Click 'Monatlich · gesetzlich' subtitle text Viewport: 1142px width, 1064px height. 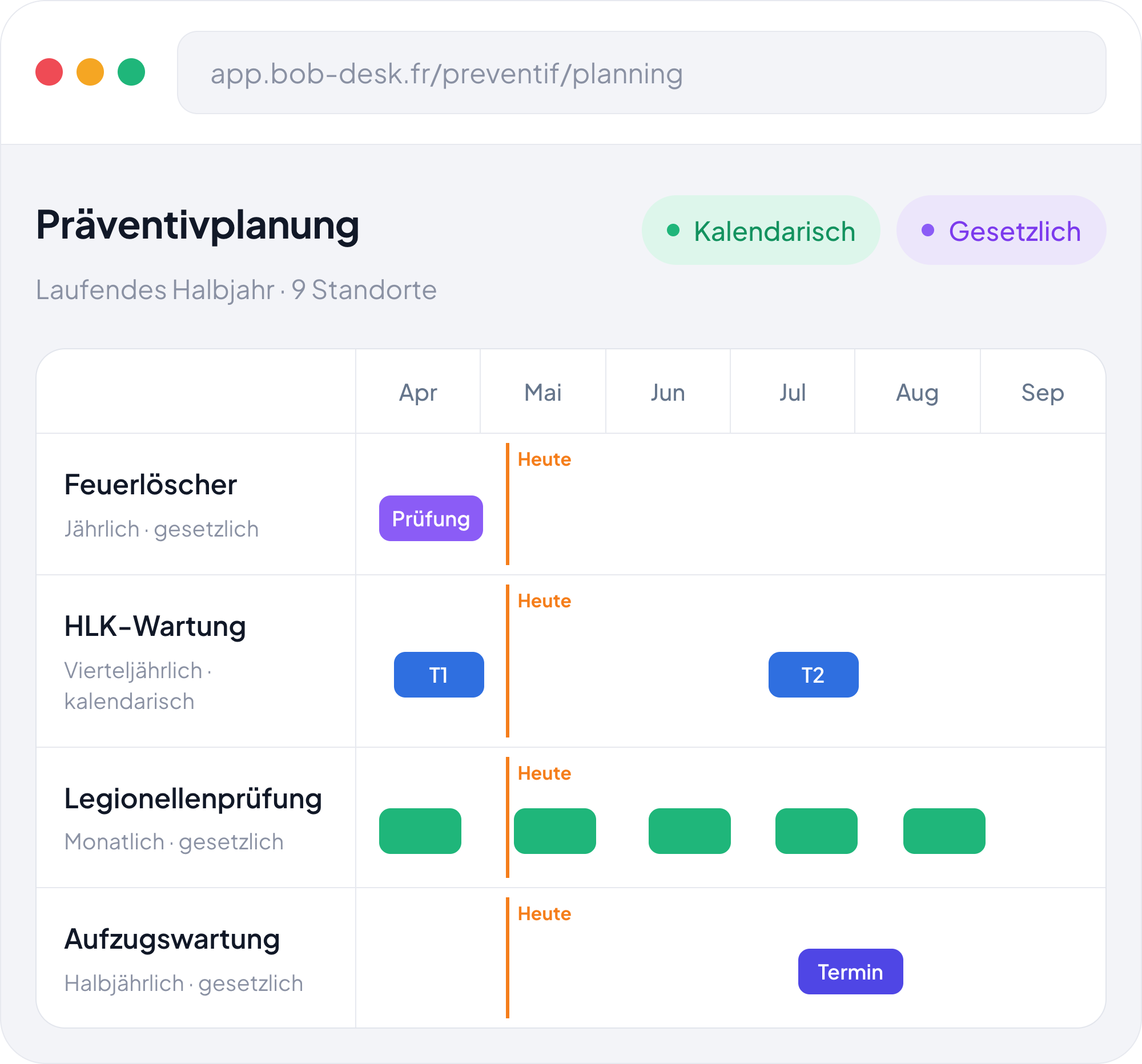174,842
